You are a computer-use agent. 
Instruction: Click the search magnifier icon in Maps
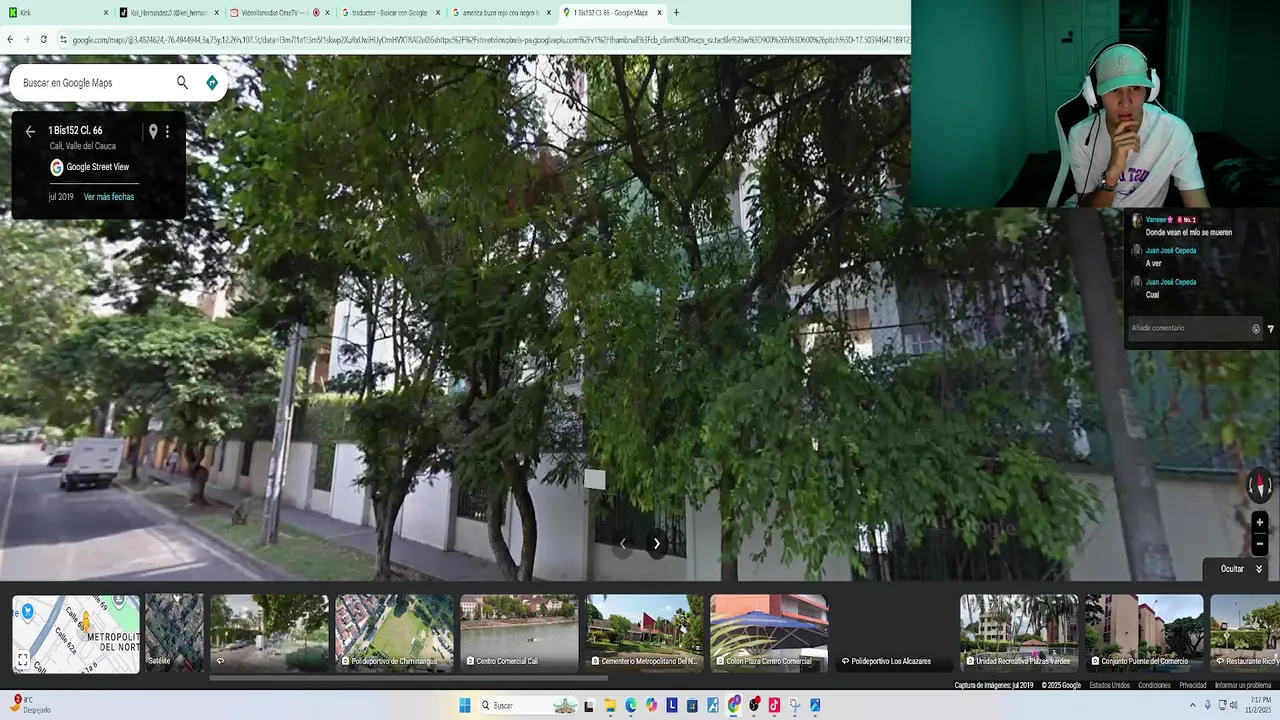182,83
